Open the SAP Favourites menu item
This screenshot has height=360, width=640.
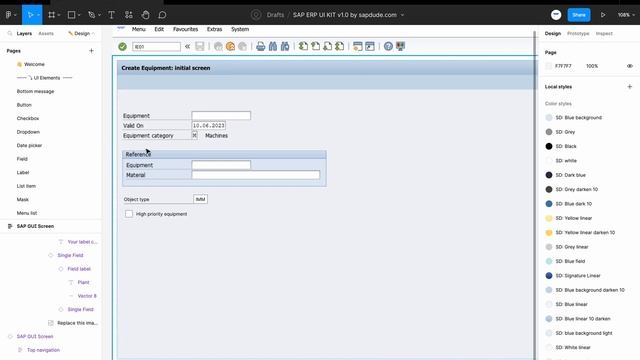[x=185, y=29]
